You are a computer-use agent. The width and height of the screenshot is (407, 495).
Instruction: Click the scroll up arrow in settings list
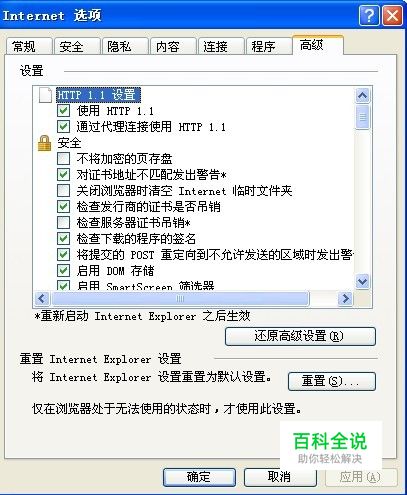pos(362,96)
